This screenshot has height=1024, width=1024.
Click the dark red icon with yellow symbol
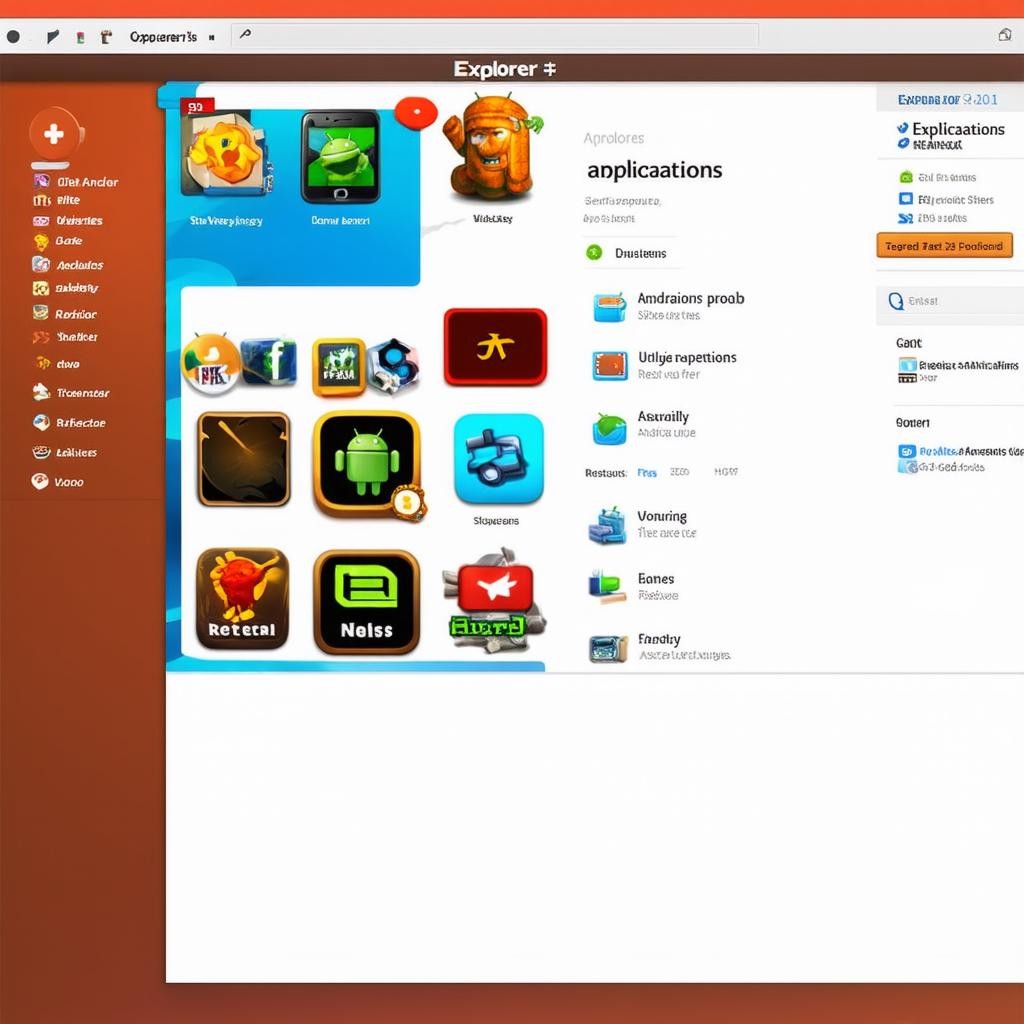click(x=495, y=347)
